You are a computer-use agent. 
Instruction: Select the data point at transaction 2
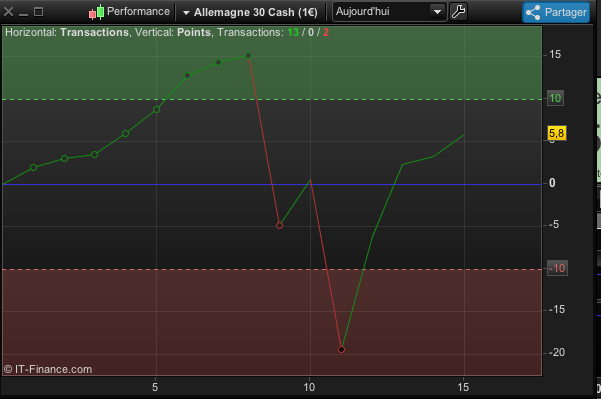point(64,158)
